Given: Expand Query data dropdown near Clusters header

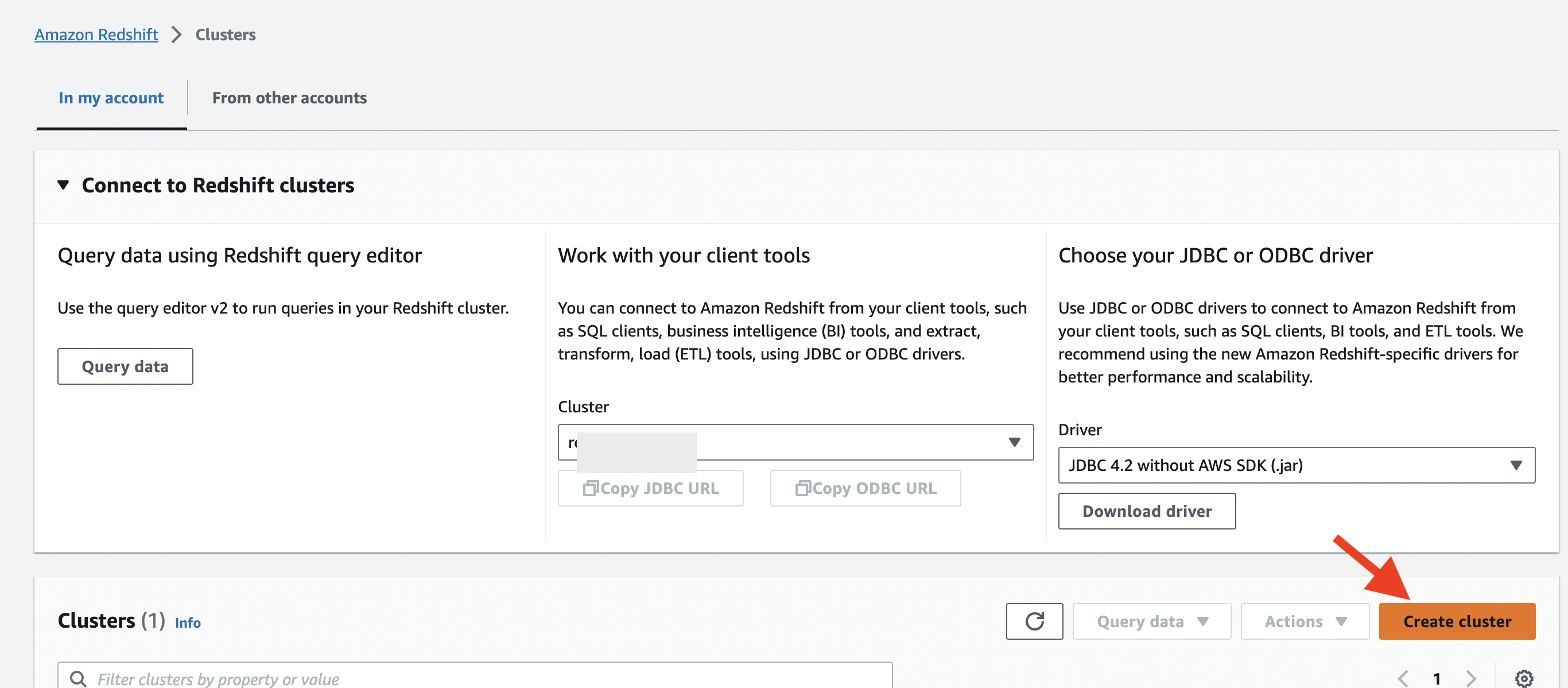Looking at the screenshot, I should tap(1151, 621).
